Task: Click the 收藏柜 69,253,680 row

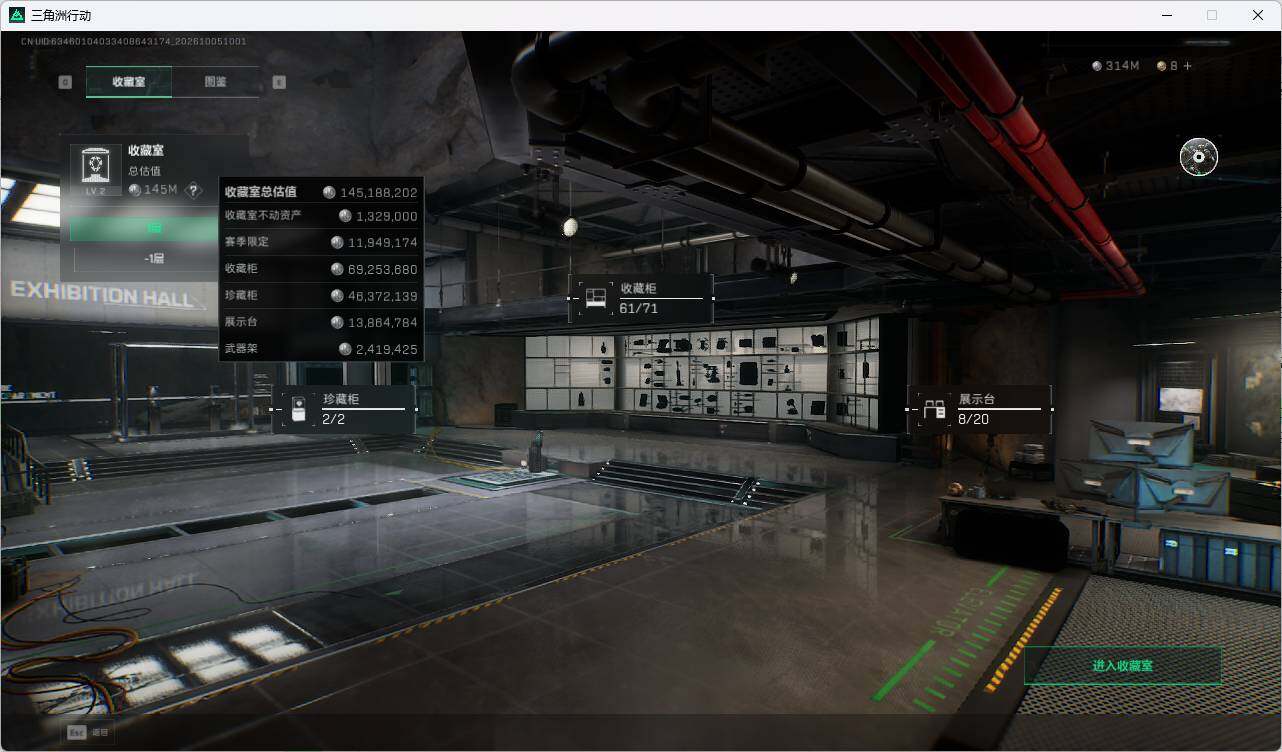Action: [x=321, y=269]
